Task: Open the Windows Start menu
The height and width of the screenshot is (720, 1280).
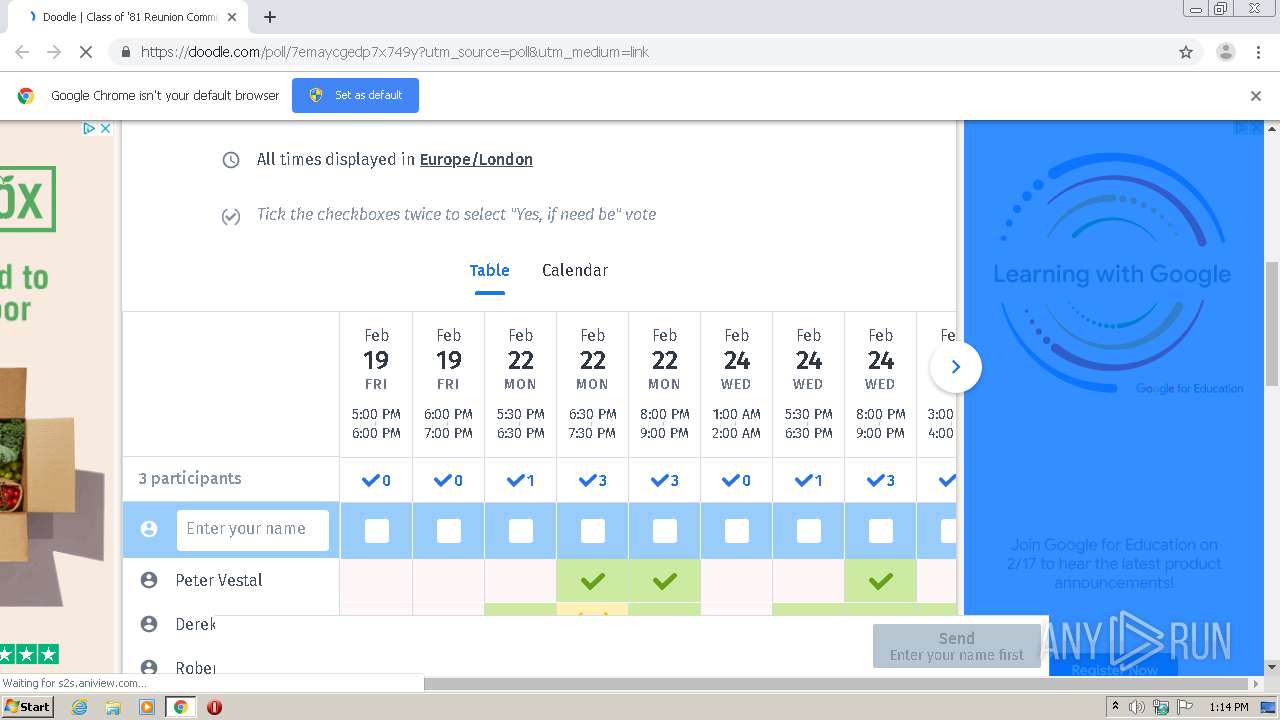Action: pyautogui.click(x=28, y=706)
